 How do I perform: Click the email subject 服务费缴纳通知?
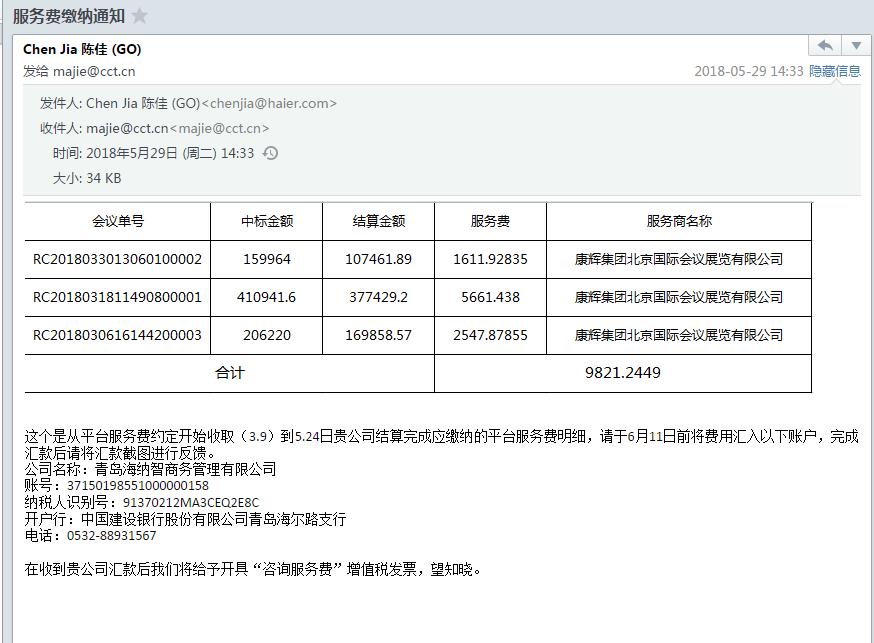[x=68, y=15]
